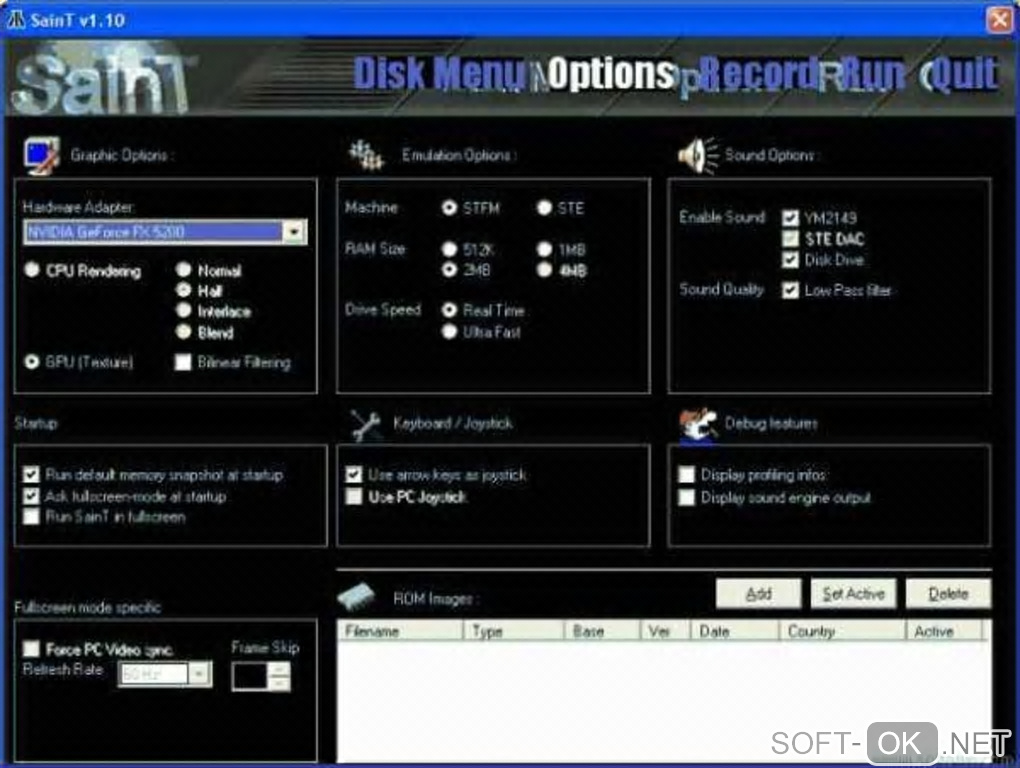This screenshot has width=1020, height=768.
Task: Enable Display profiling infos checkbox
Action: (686, 475)
